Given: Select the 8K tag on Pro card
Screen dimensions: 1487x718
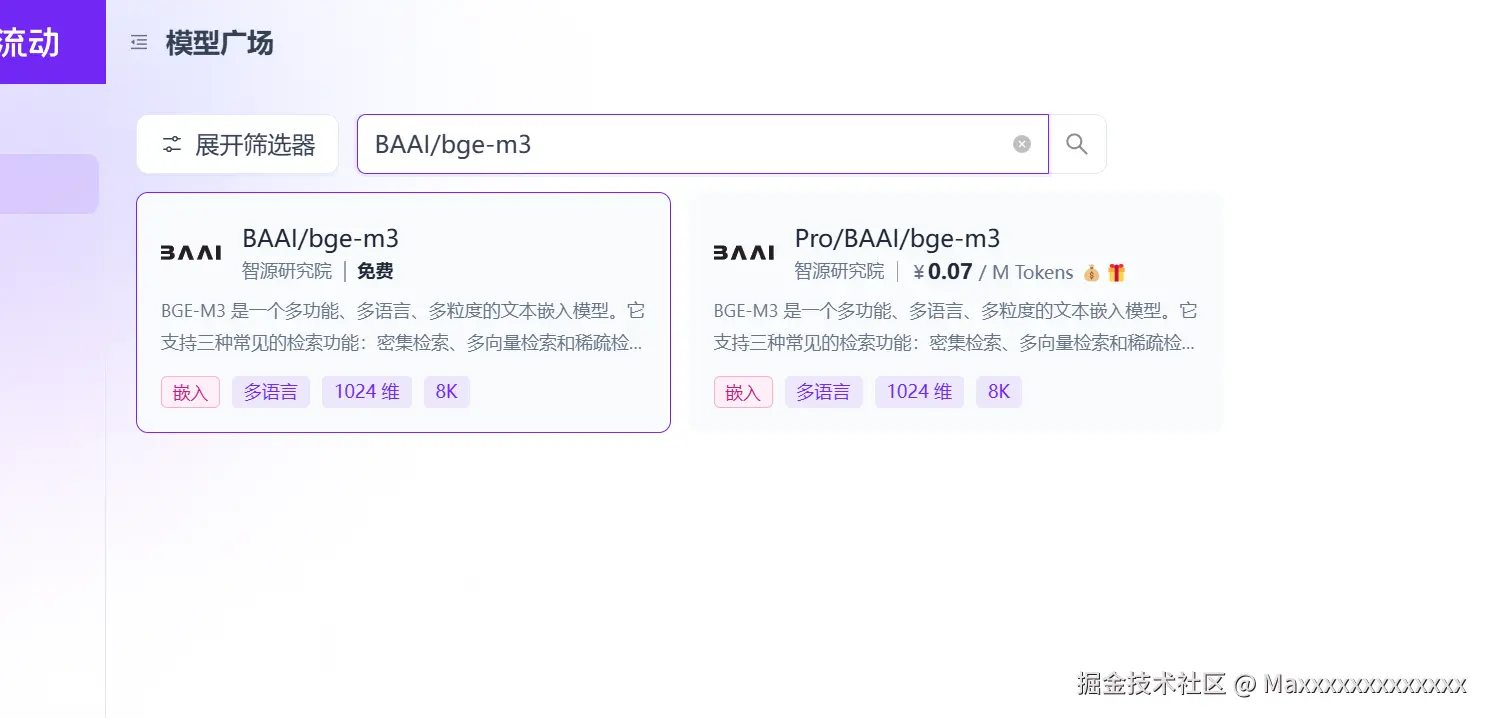Looking at the screenshot, I should (x=999, y=392).
